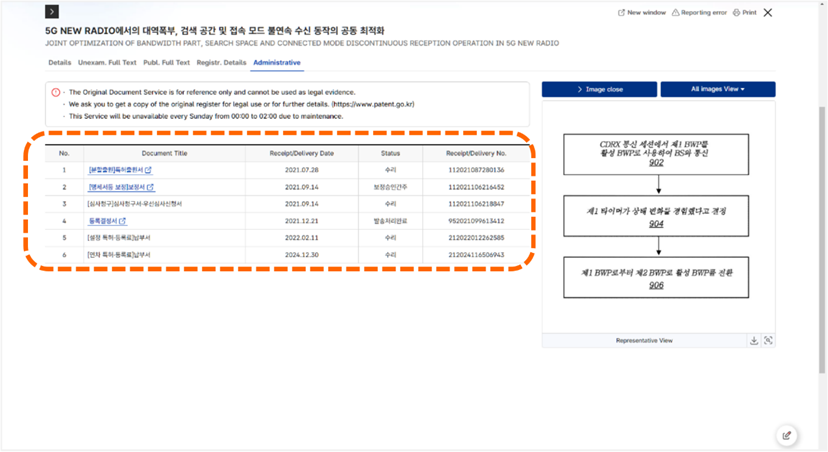Go to the Publ. Full Text tab
The width and height of the screenshot is (828, 452).
pyautogui.click(x=166, y=62)
